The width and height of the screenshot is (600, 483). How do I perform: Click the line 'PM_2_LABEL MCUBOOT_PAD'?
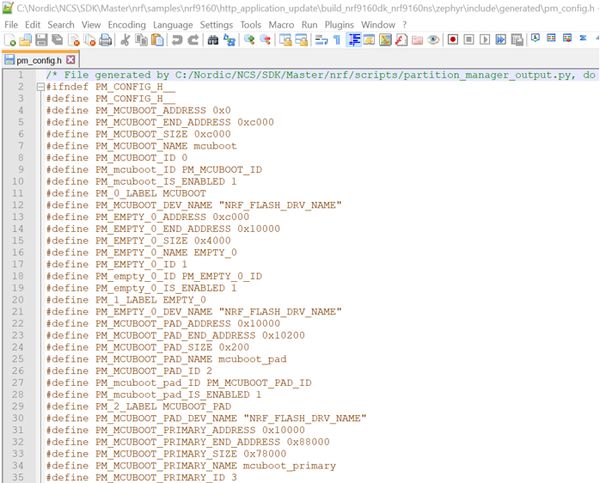point(139,406)
